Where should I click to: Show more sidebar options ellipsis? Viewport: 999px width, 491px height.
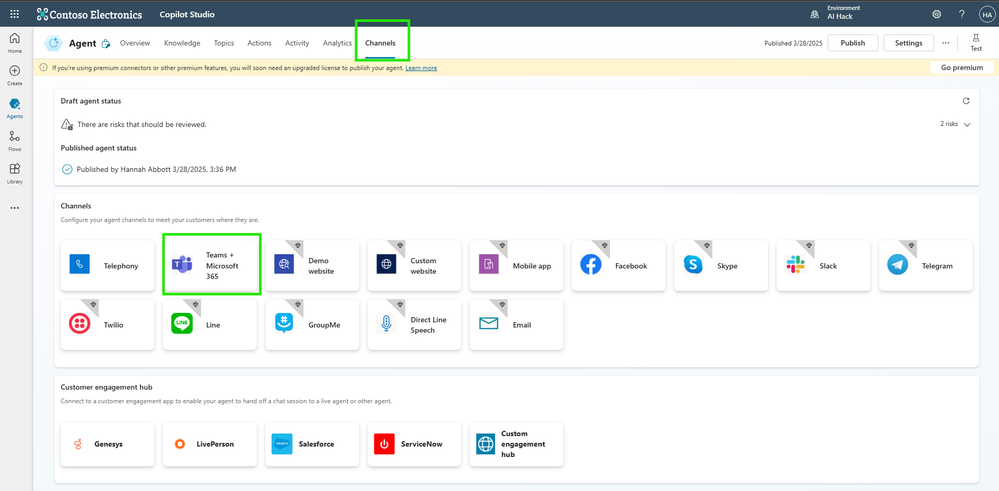[x=15, y=208]
